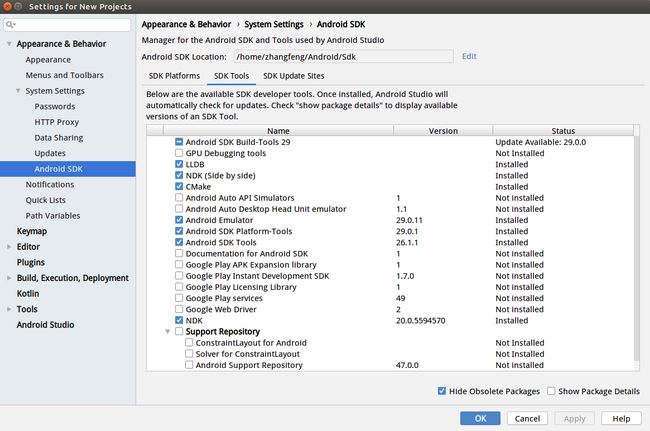The height and width of the screenshot is (431, 650).
Task: Select Passwords in settings tree
Action: click(55, 107)
